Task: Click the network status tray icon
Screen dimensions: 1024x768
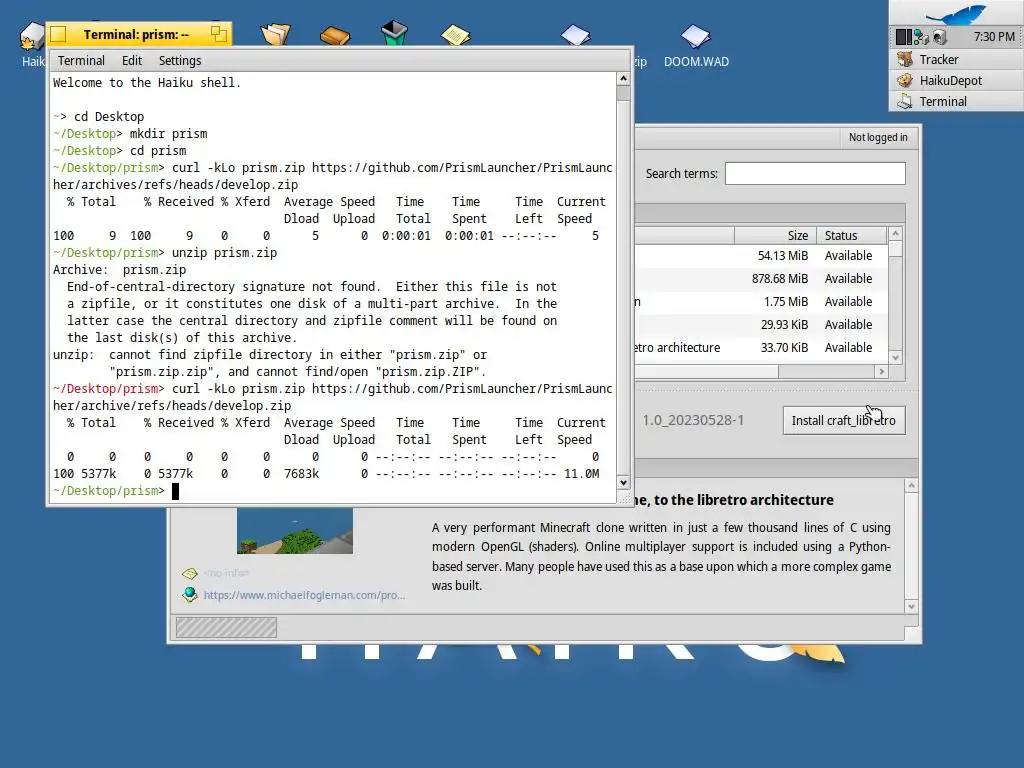Action: point(921,37)
